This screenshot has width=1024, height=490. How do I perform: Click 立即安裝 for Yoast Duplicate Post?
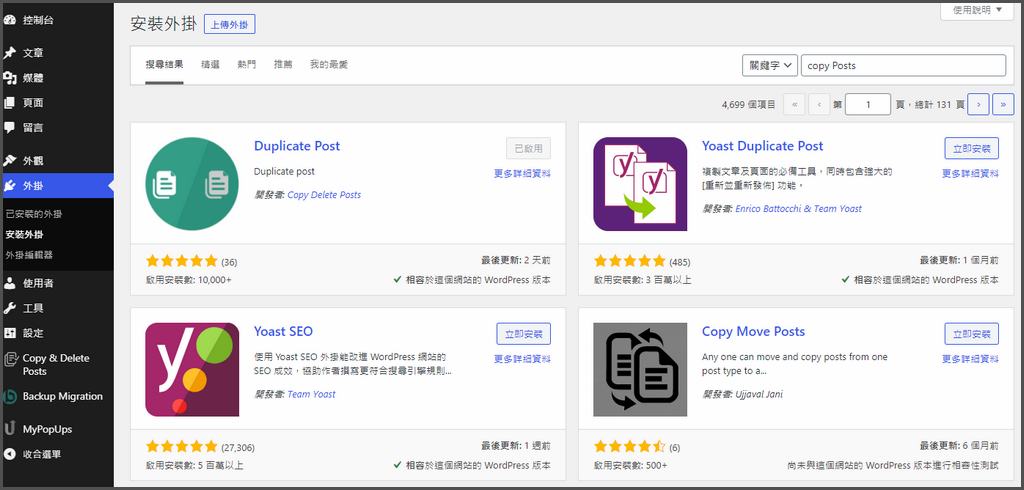[971, 148]
